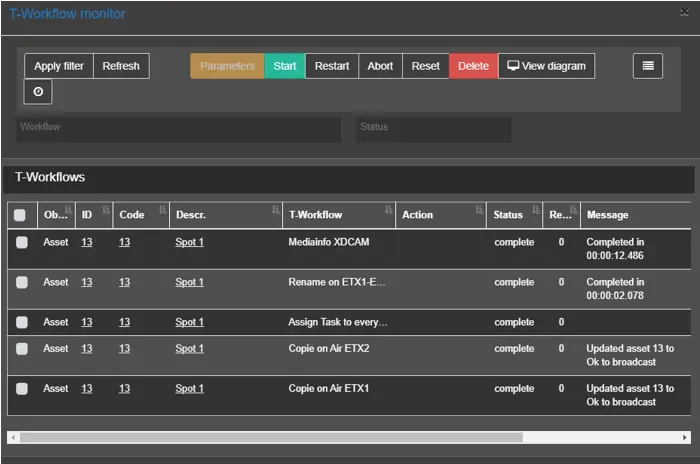Open View diagram
The image size is (700, 464).
click(546, 66)
